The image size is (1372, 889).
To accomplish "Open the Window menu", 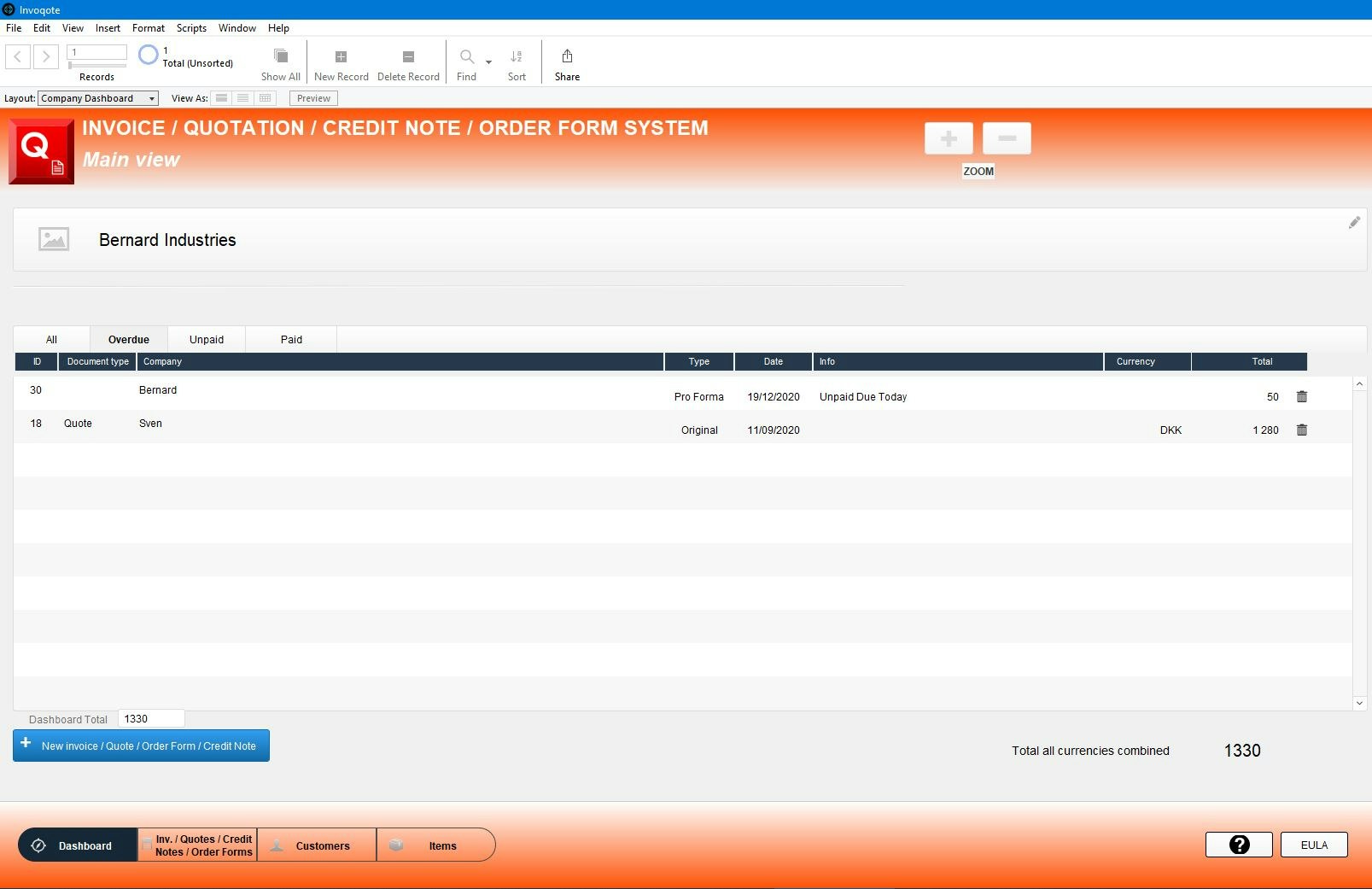I will (x=237, y=28).
